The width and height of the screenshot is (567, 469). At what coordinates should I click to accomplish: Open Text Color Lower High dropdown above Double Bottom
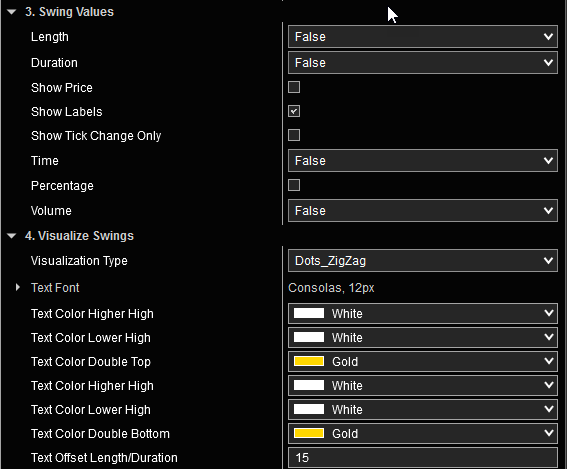coord(422,409)
